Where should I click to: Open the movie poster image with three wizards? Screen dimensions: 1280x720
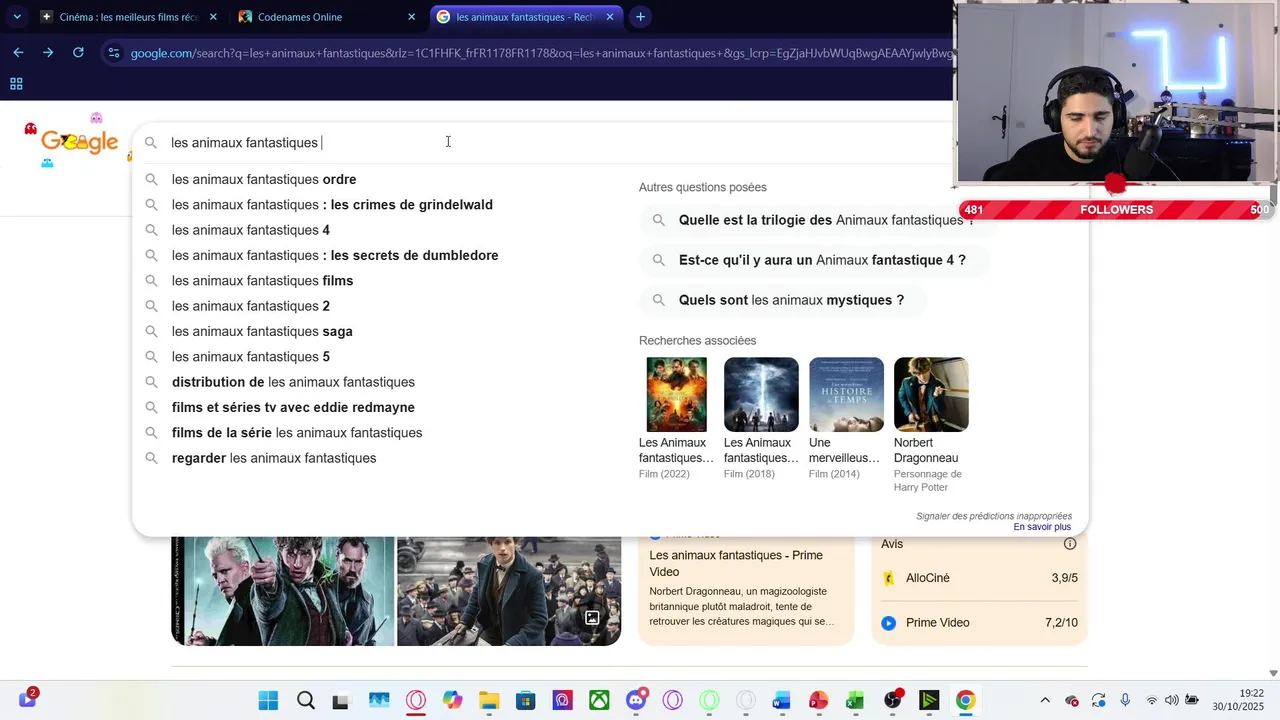click(x=283, y=591)
